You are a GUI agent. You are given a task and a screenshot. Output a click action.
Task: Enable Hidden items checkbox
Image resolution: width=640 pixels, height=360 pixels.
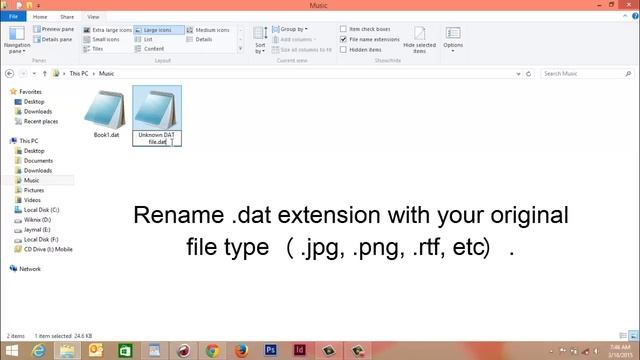[343, 50]
